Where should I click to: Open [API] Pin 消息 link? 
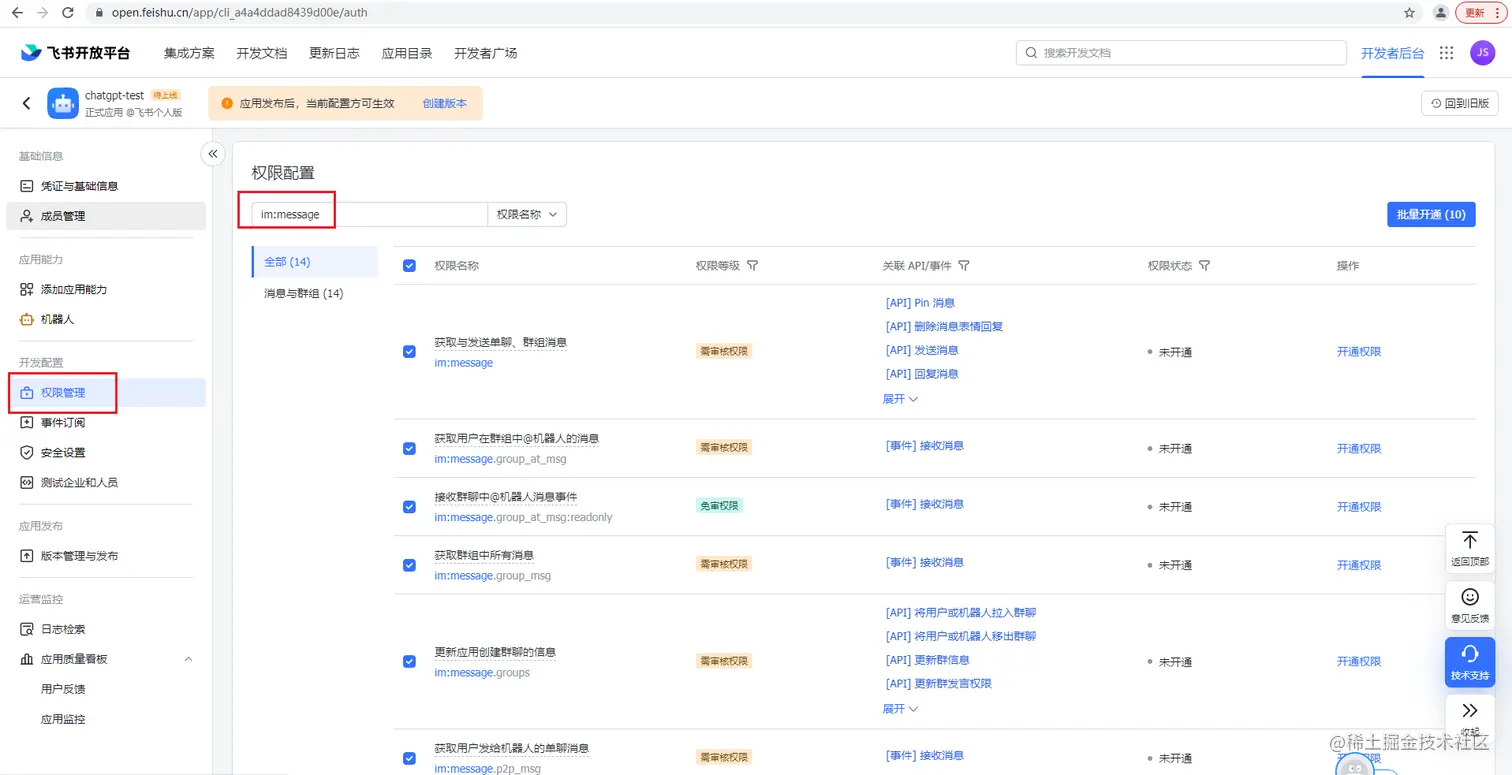920,303
